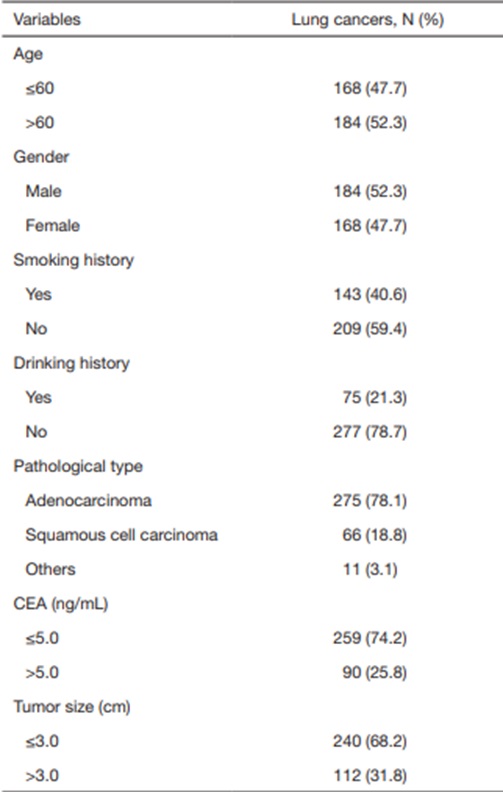Select the Smoking history label
This screenshot has height=792, width=503.
click(x=74, y=260)
